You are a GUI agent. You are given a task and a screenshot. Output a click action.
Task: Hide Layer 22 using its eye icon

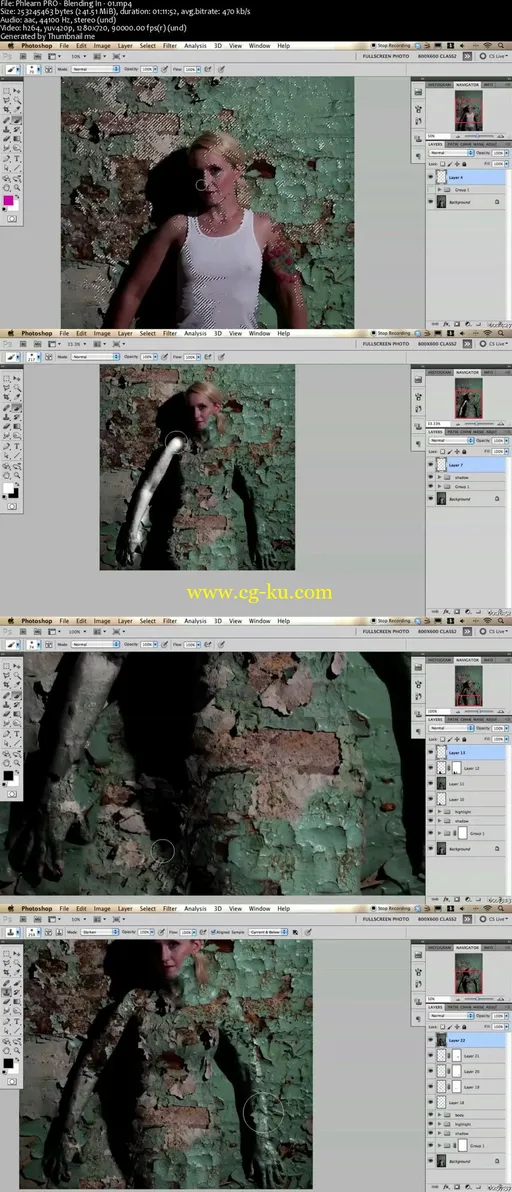tap(431, 1040)
